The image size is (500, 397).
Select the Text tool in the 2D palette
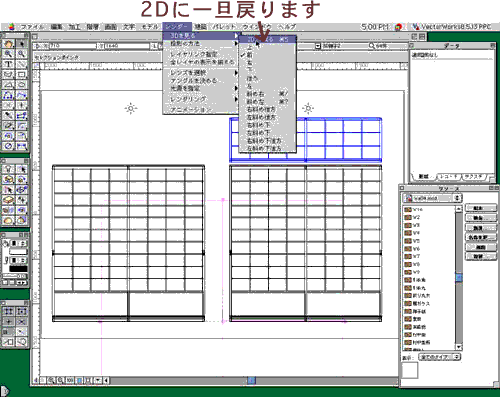(x=8, y=64)
